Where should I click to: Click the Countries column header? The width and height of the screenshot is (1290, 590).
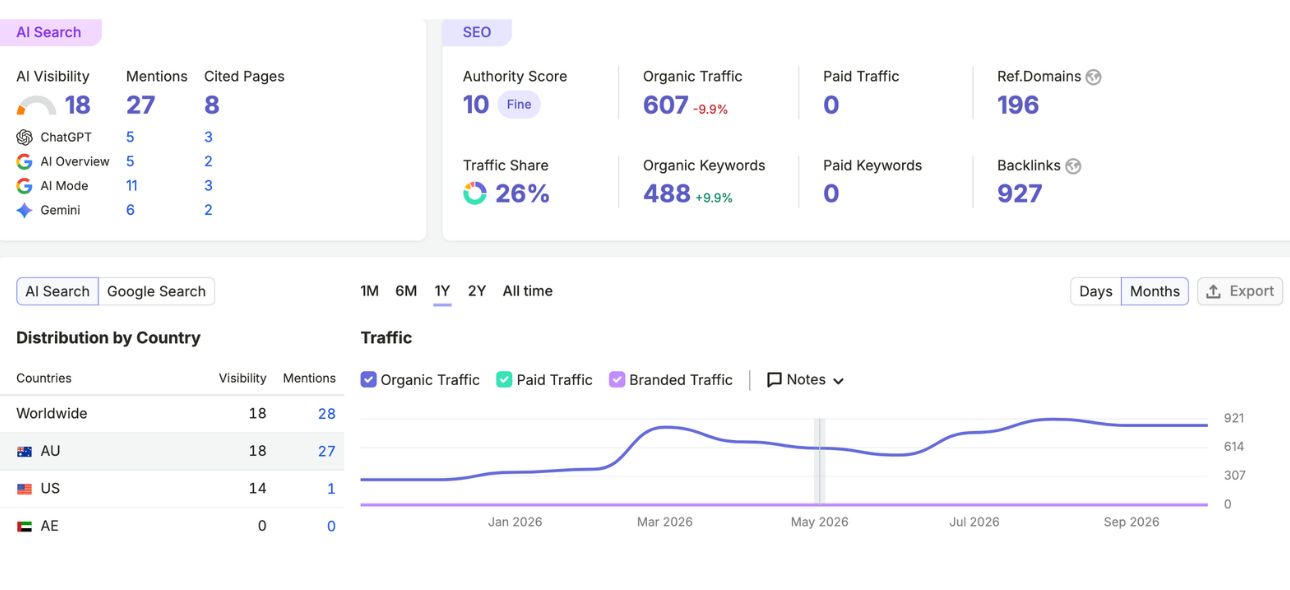point(44,378)
